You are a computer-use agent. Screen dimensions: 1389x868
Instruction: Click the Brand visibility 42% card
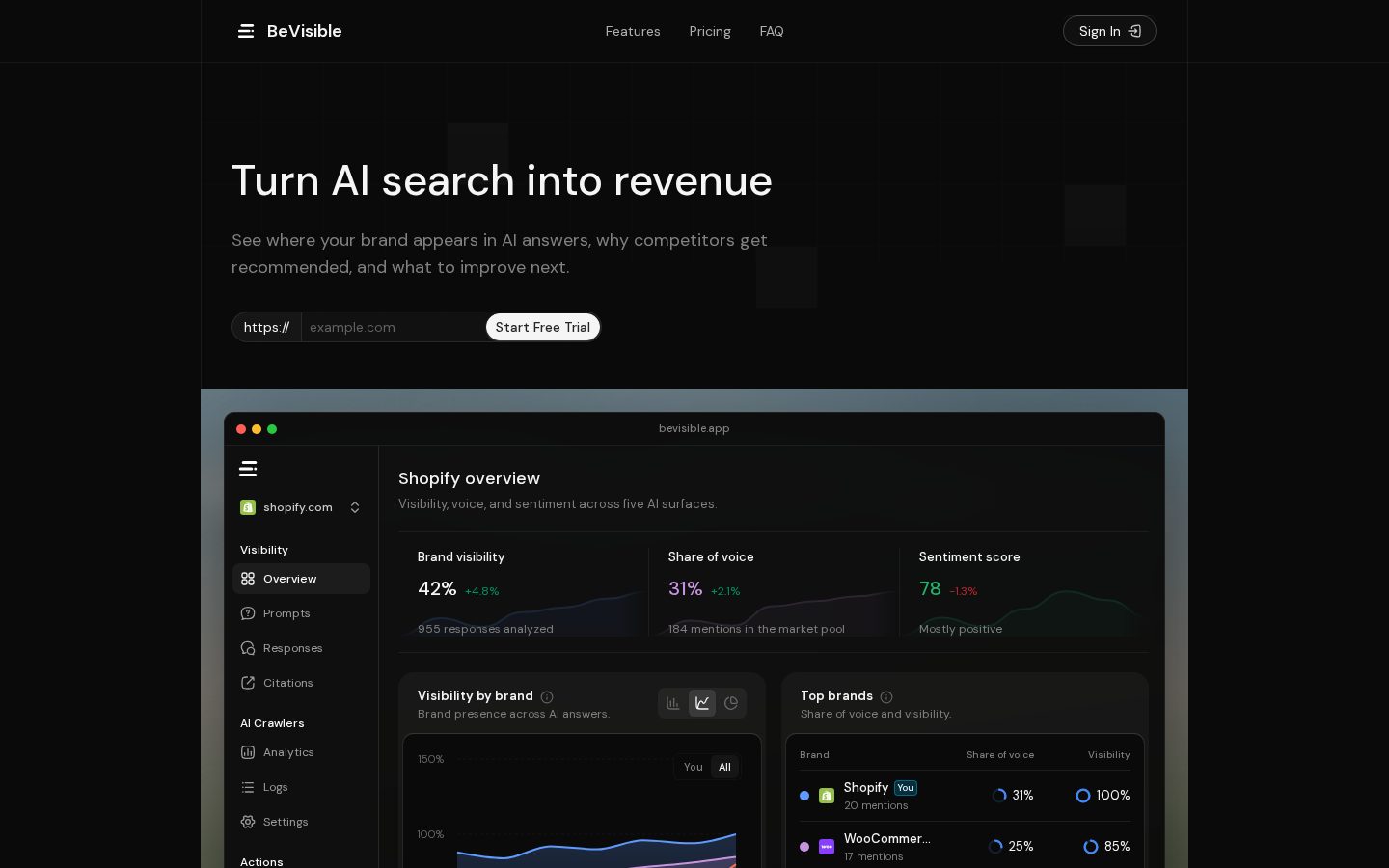pos(524,592)
